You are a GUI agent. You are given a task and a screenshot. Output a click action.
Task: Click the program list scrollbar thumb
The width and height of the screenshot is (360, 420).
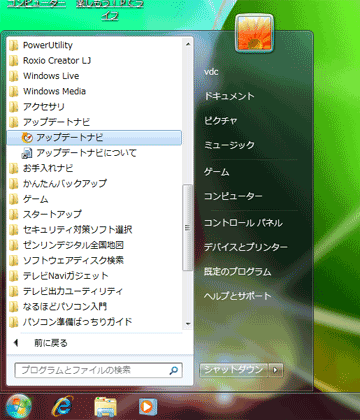[x=188, y=228]
